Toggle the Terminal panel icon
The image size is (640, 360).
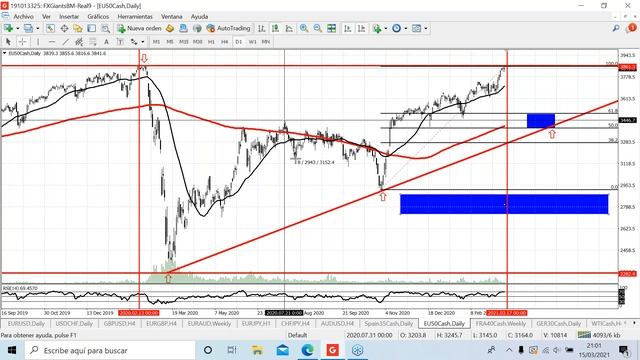tap(91, 28)
